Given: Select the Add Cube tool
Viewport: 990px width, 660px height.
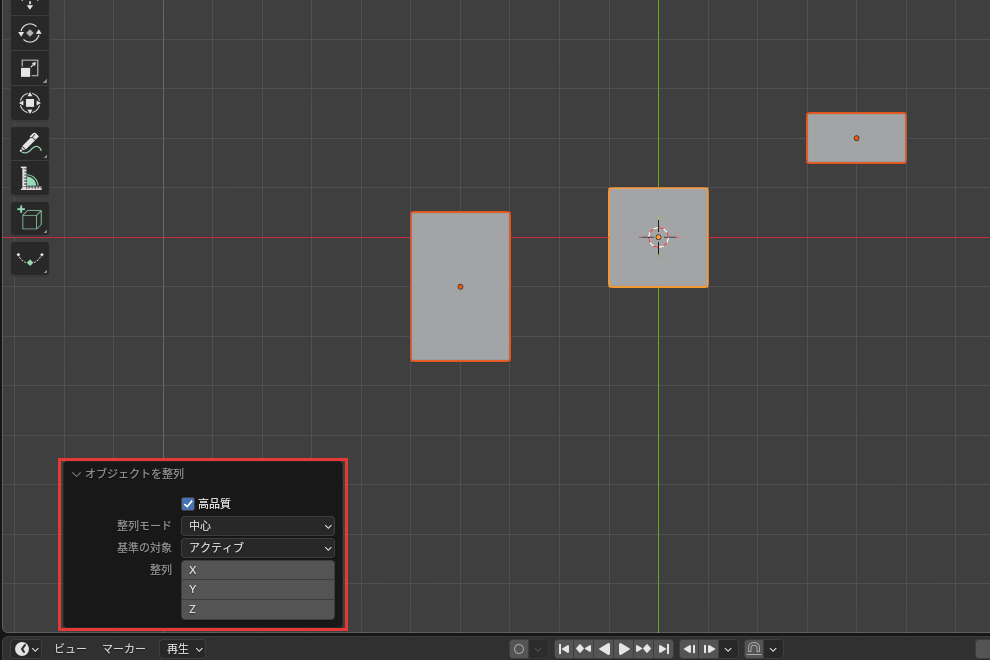Looking at the screenshot, I should coord(30,219).
